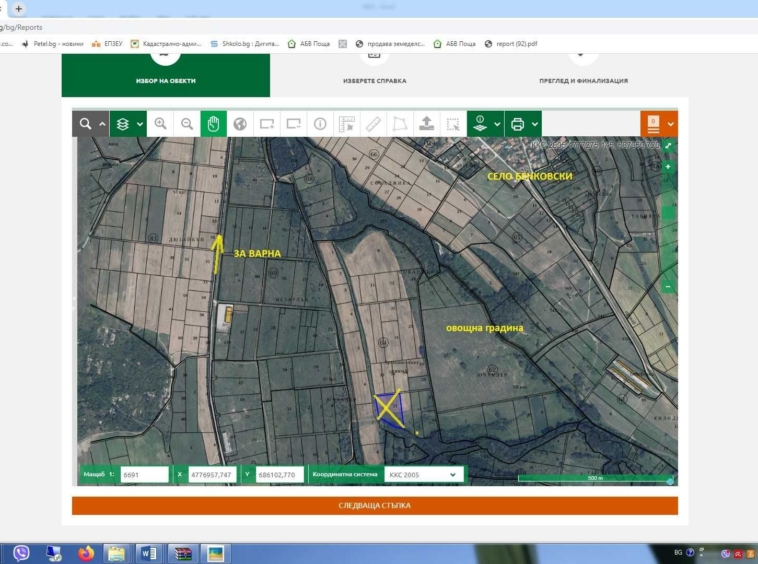The image size is (758, 564).
Task: Expand the print options dropdown arrow
Action: point(535,124)
